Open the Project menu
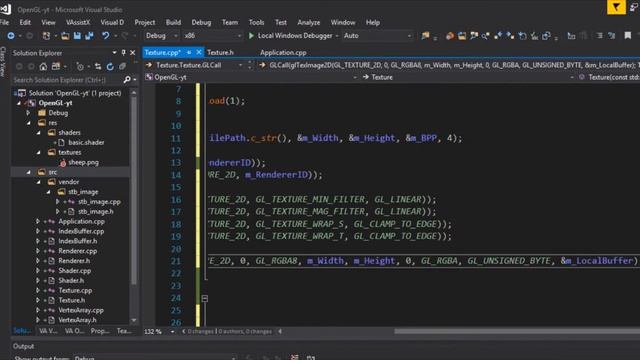 point(144,22)
